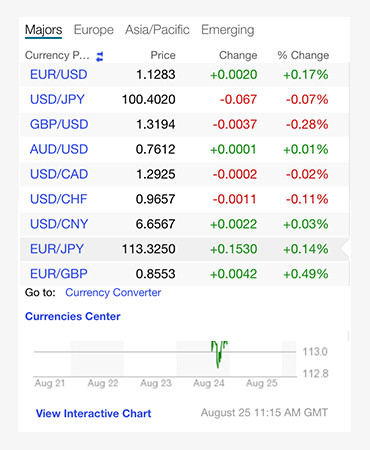Select the USD/CNY pair row link

[59, 224]
